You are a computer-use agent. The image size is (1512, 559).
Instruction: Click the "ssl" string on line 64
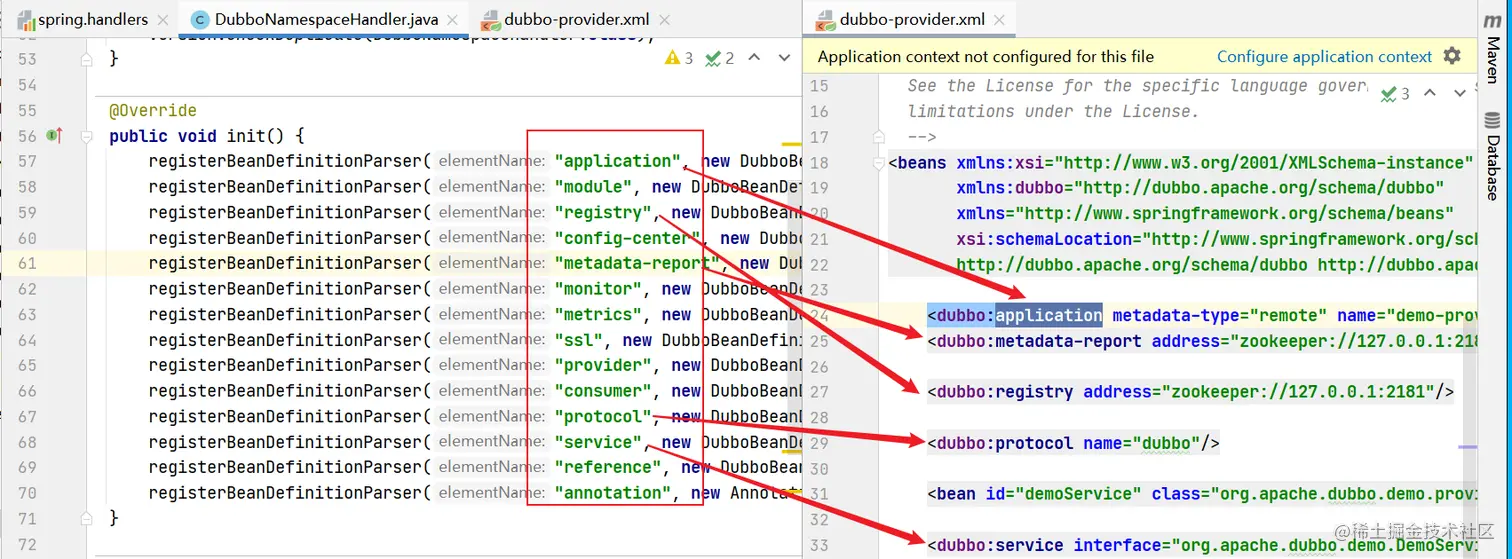578,340
